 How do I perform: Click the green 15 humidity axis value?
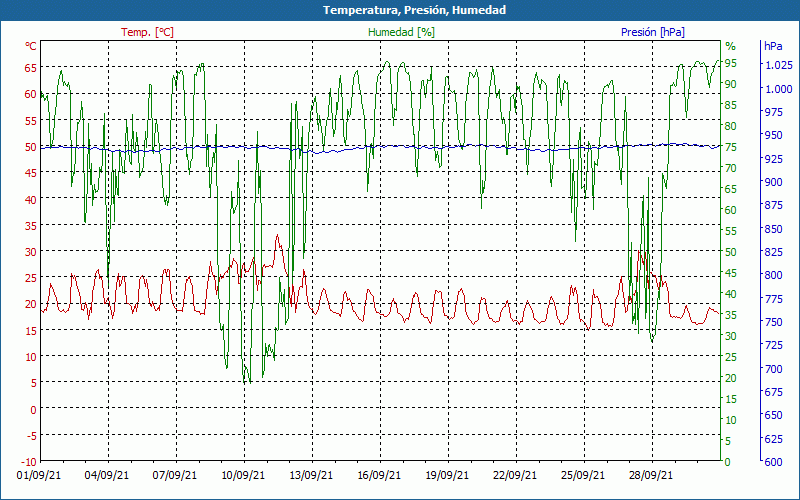coord(730,399)
